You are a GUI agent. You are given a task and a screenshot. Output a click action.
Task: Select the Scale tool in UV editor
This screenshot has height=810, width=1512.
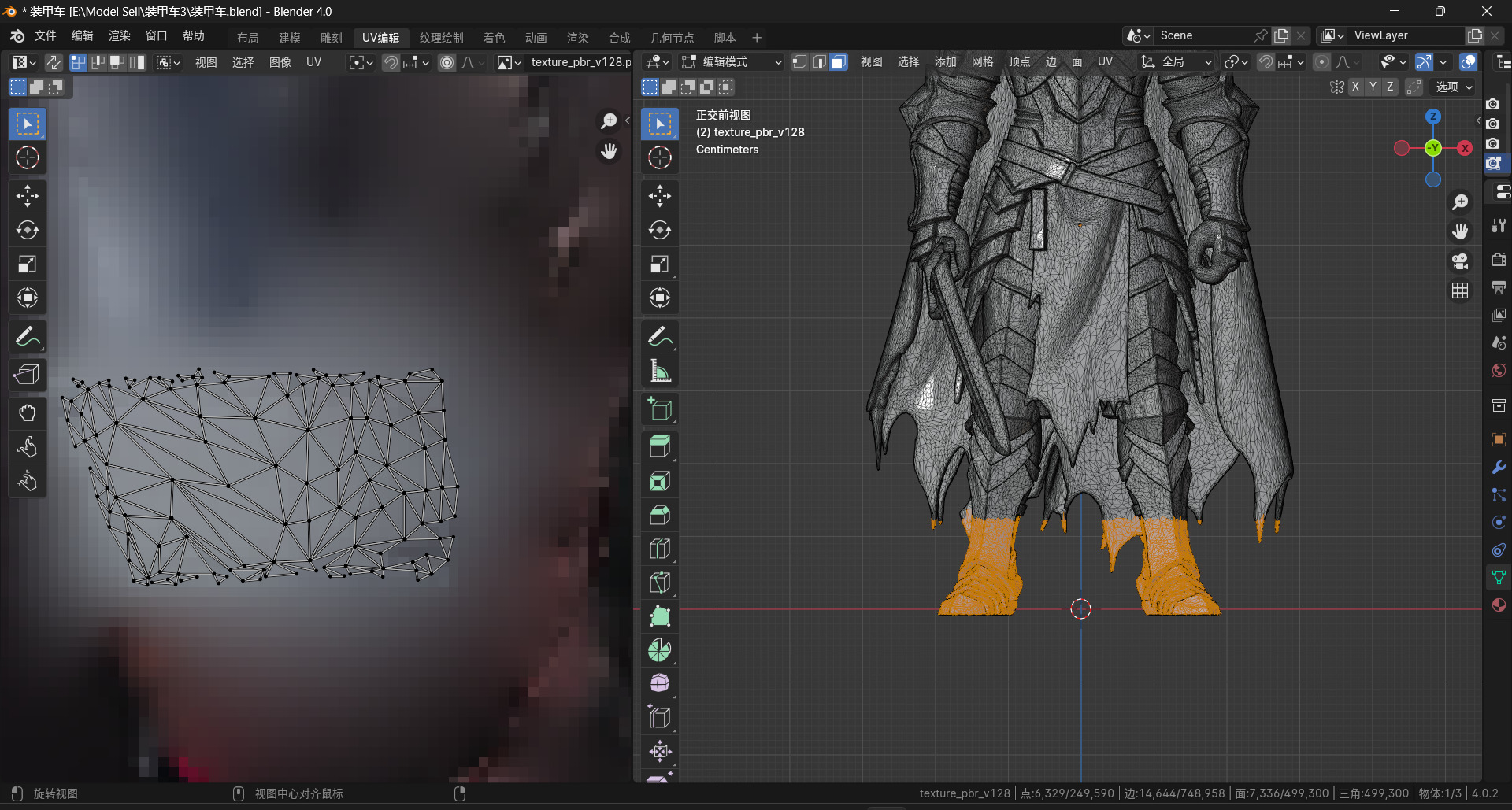[28, 264]
